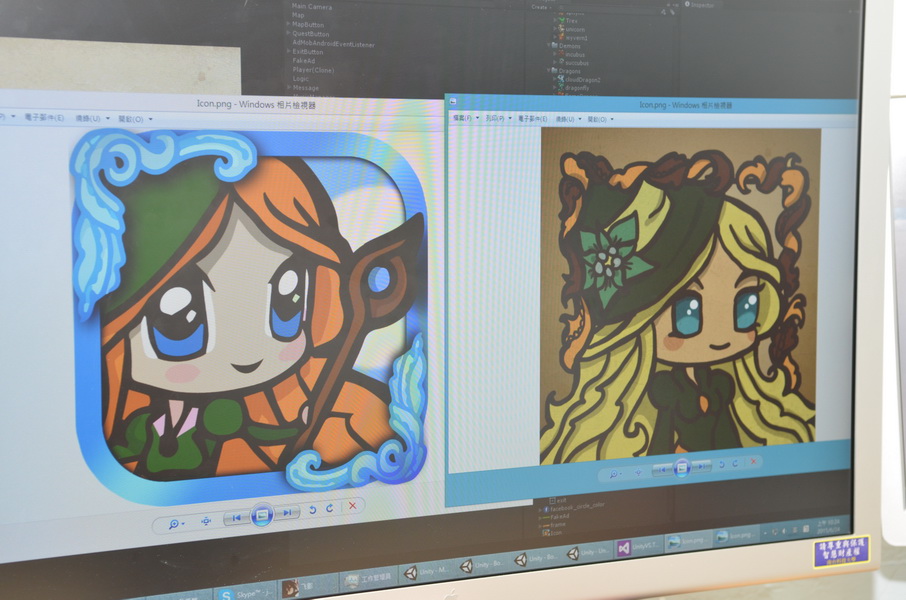Viewport: 906px width, 600px height.
Task: Start slideshow in left Photo Viewer
Action: pos(262,515)
